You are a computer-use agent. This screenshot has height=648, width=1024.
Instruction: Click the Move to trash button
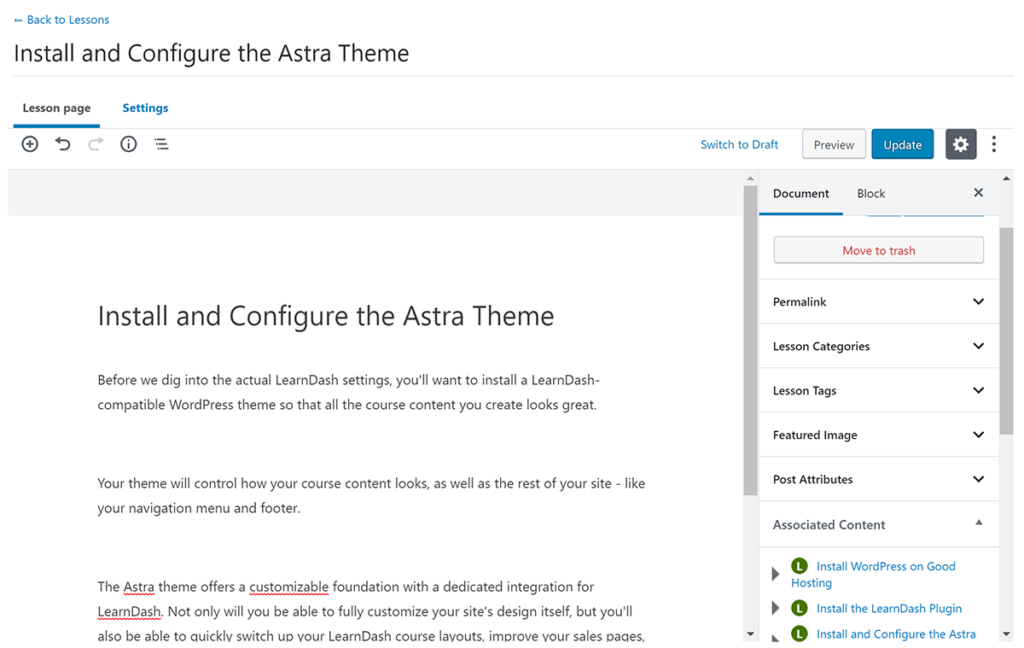pos(878,250)
